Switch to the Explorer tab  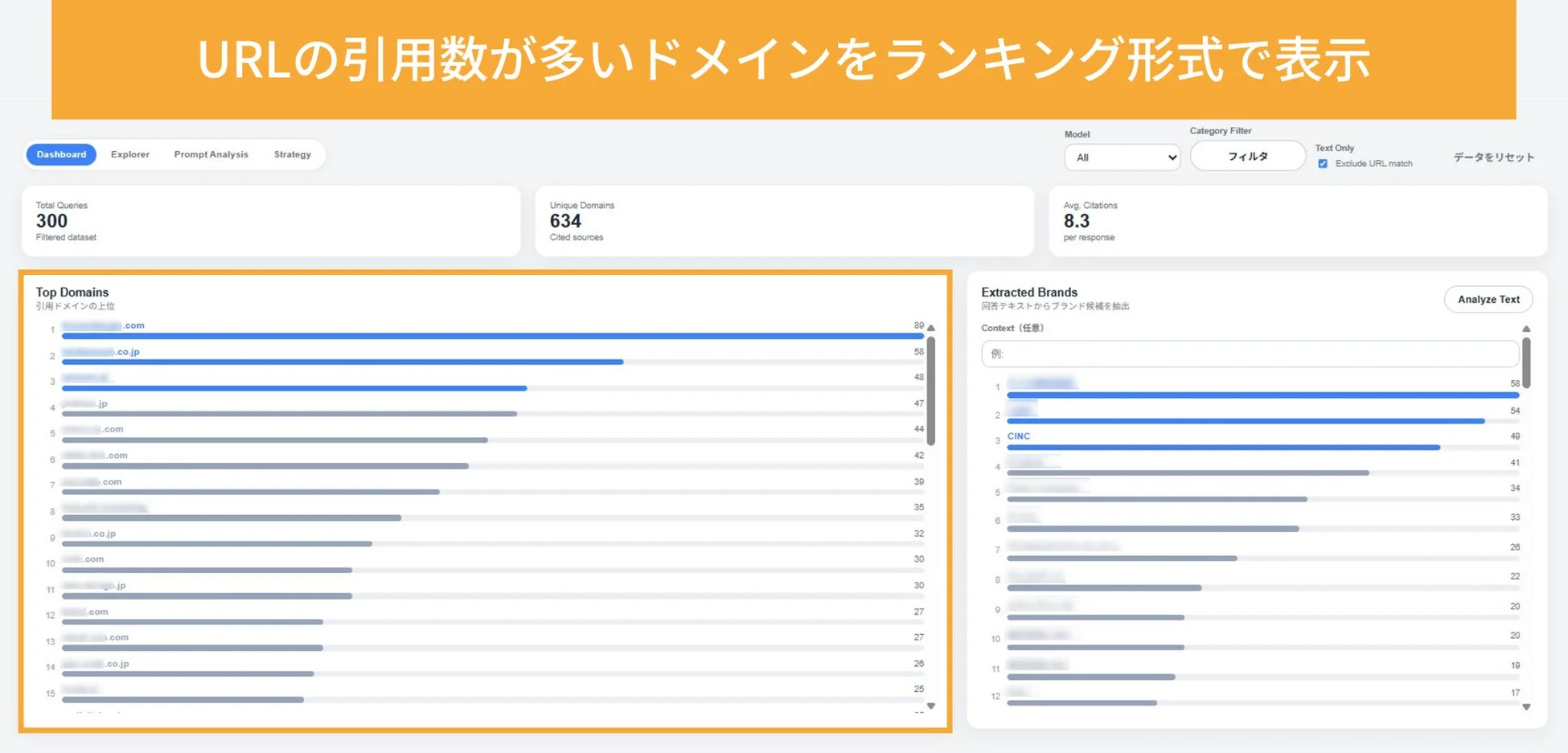[129, 154]
